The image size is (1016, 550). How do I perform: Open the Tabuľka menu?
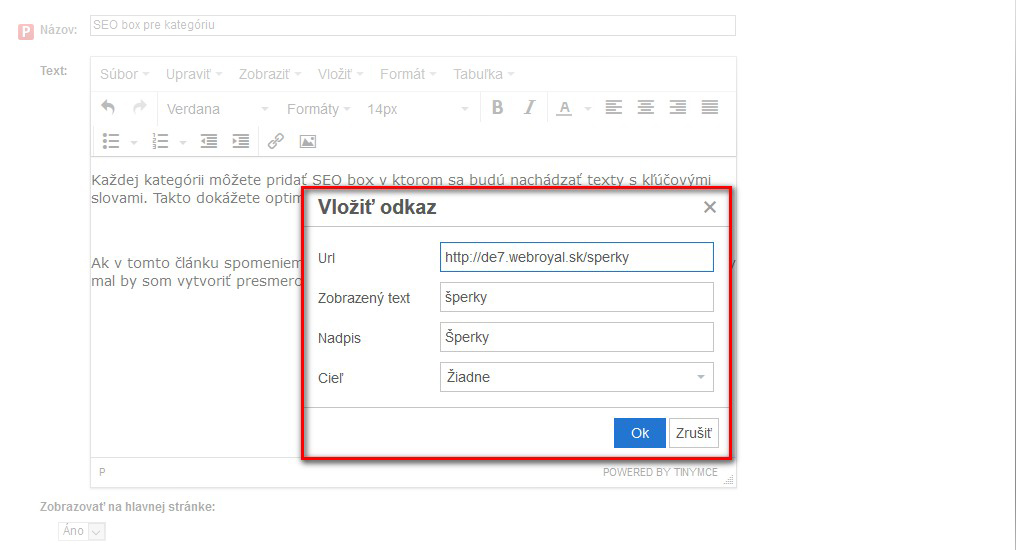tap(483, 74)
